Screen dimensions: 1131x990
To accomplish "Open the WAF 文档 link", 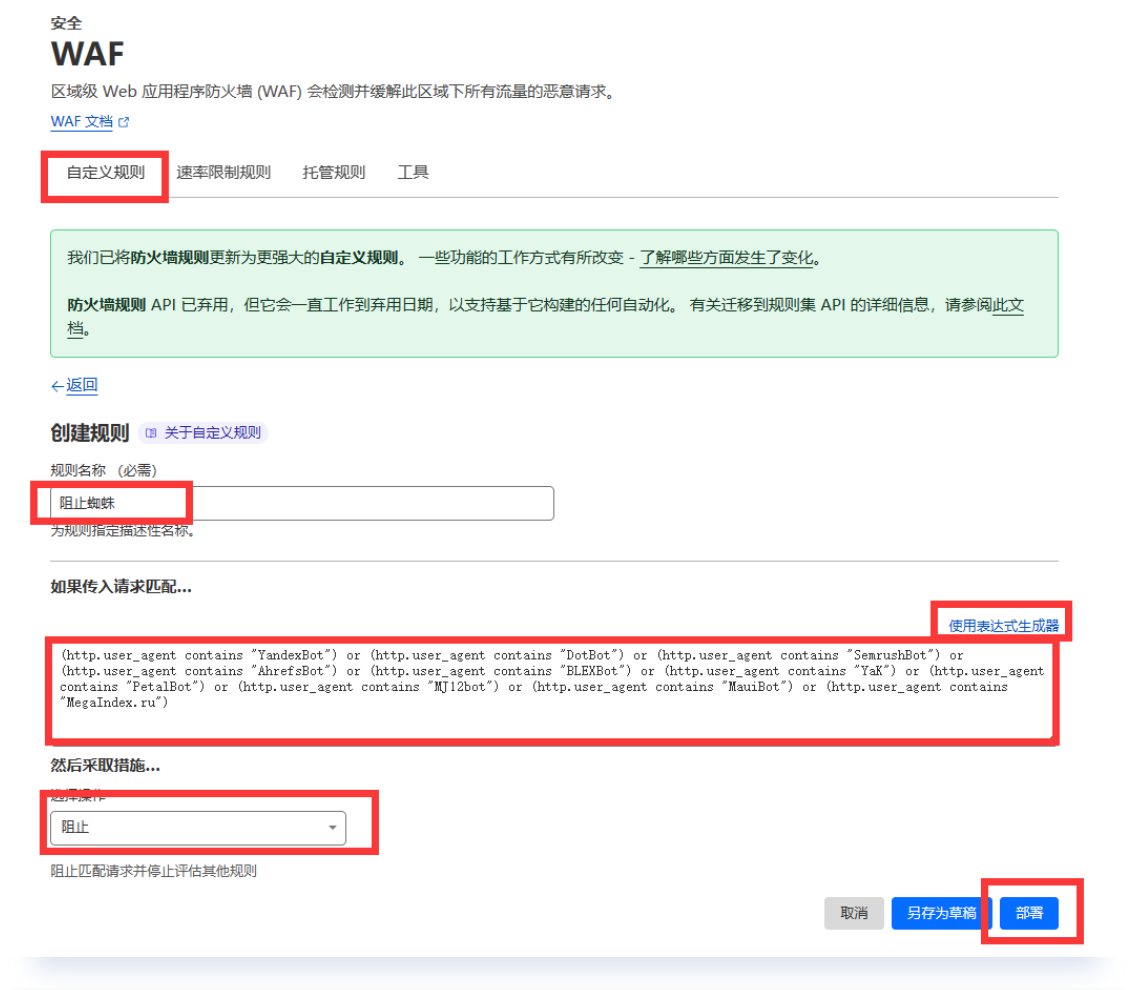I will [x=81, y=122].
